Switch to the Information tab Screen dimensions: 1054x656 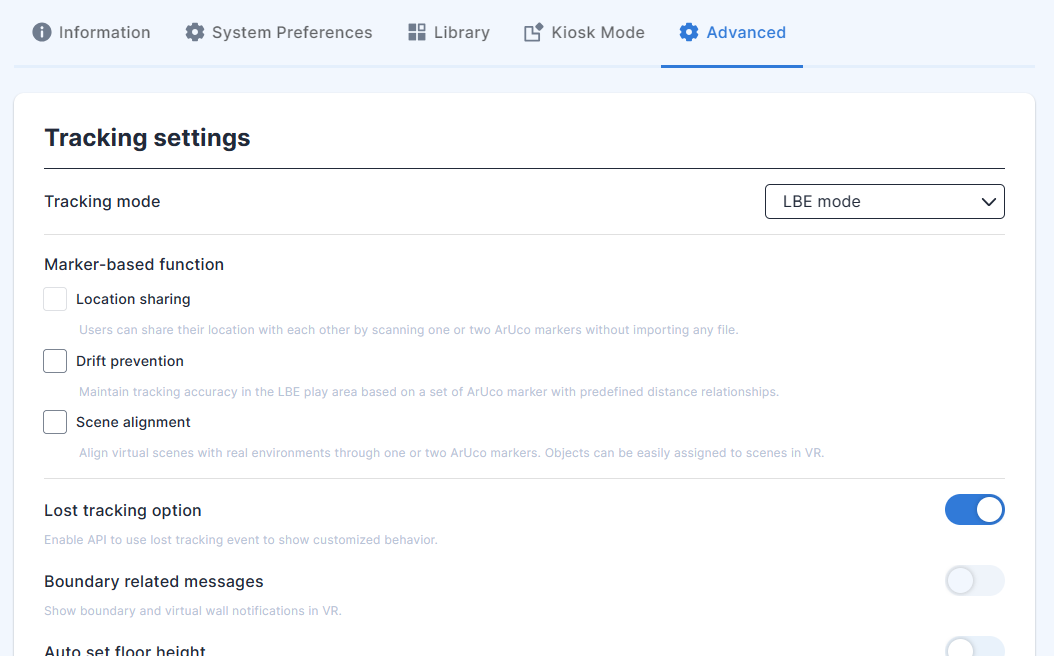[x=104, y=32]
